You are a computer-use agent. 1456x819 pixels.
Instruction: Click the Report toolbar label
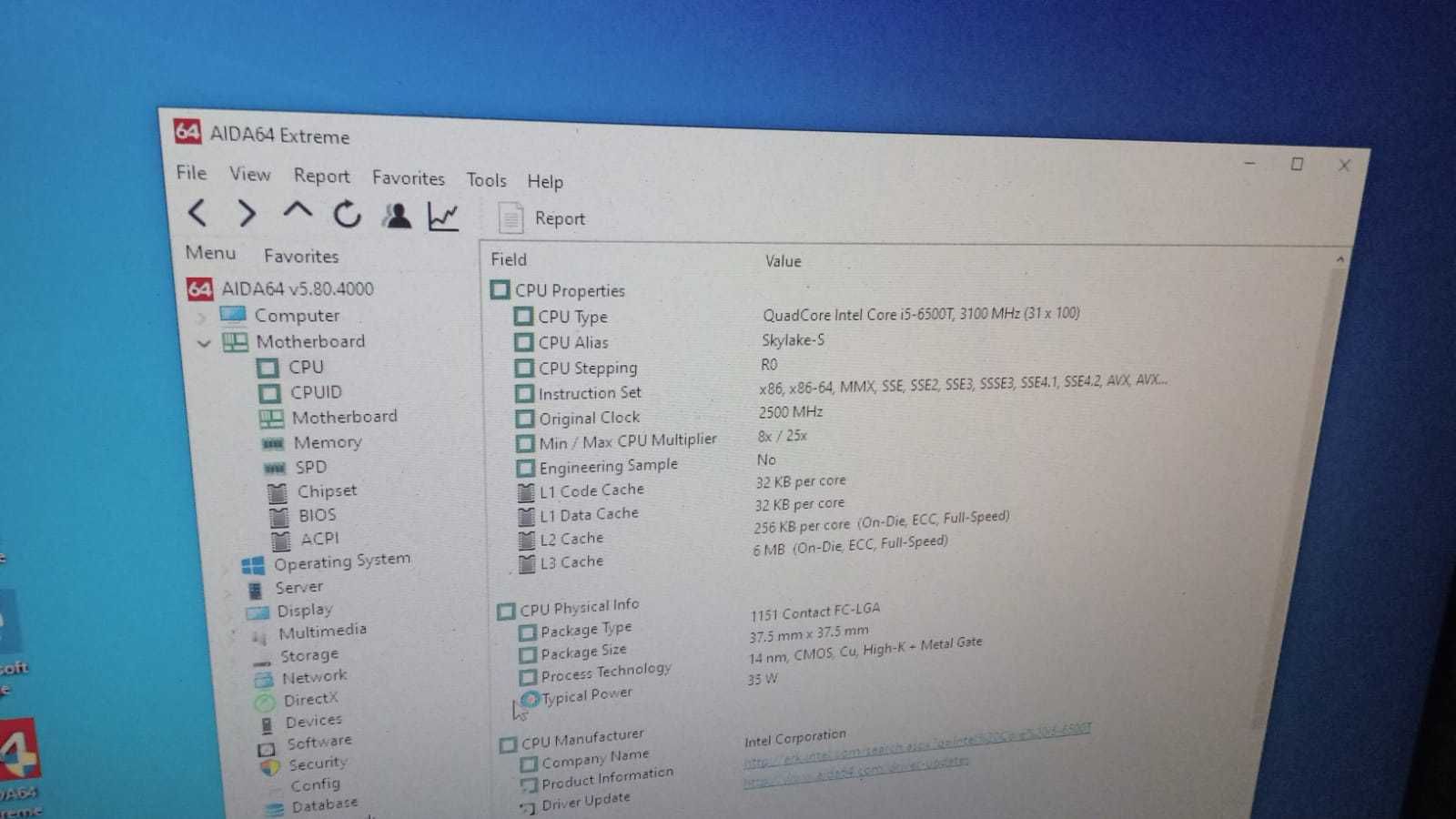pyautogui.click(x=560, y=218)
